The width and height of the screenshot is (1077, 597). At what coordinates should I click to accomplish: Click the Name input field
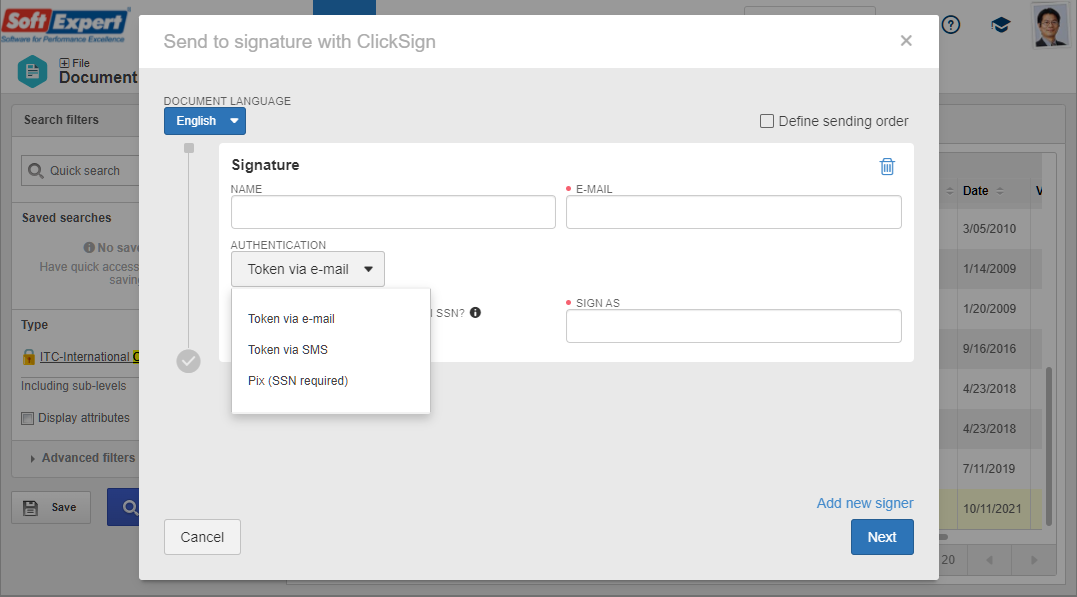pyautogui.click(x=393, y=212)
